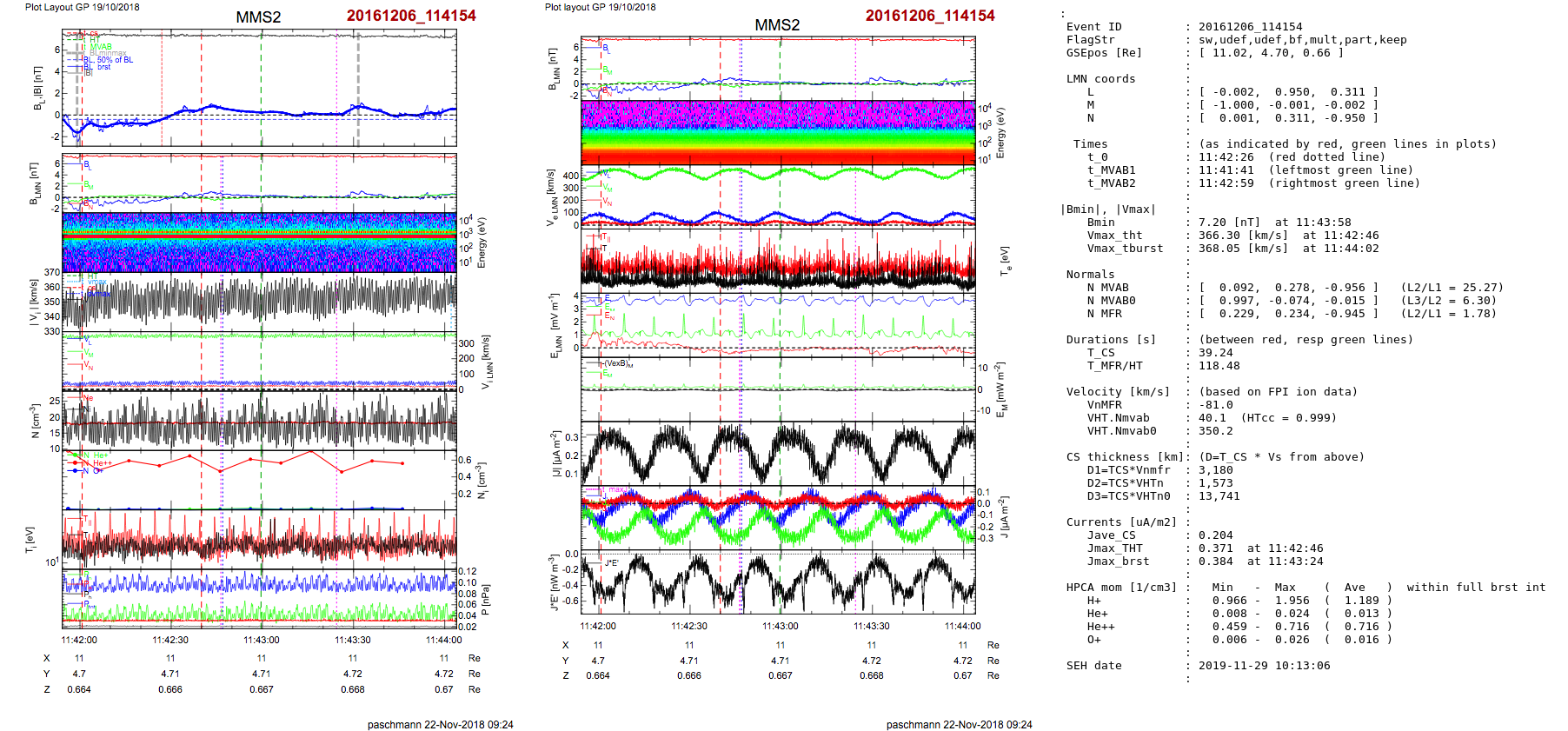1568x731 pixels.
Task: Select the red 20161206_114154 label on left plot
Action: 411,16
